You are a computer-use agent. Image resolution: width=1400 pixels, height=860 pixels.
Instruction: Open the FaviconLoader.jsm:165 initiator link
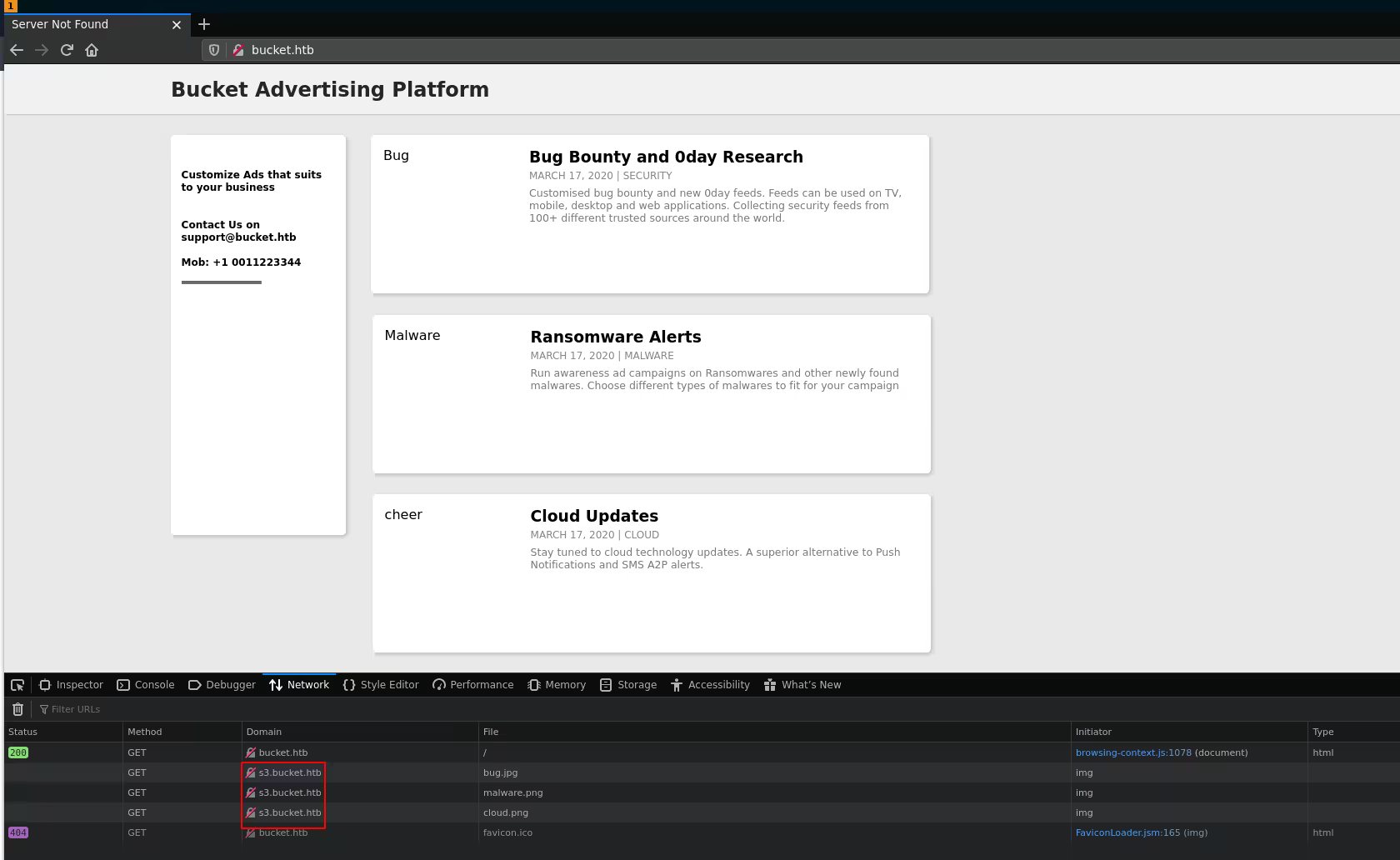(1127, 832)
